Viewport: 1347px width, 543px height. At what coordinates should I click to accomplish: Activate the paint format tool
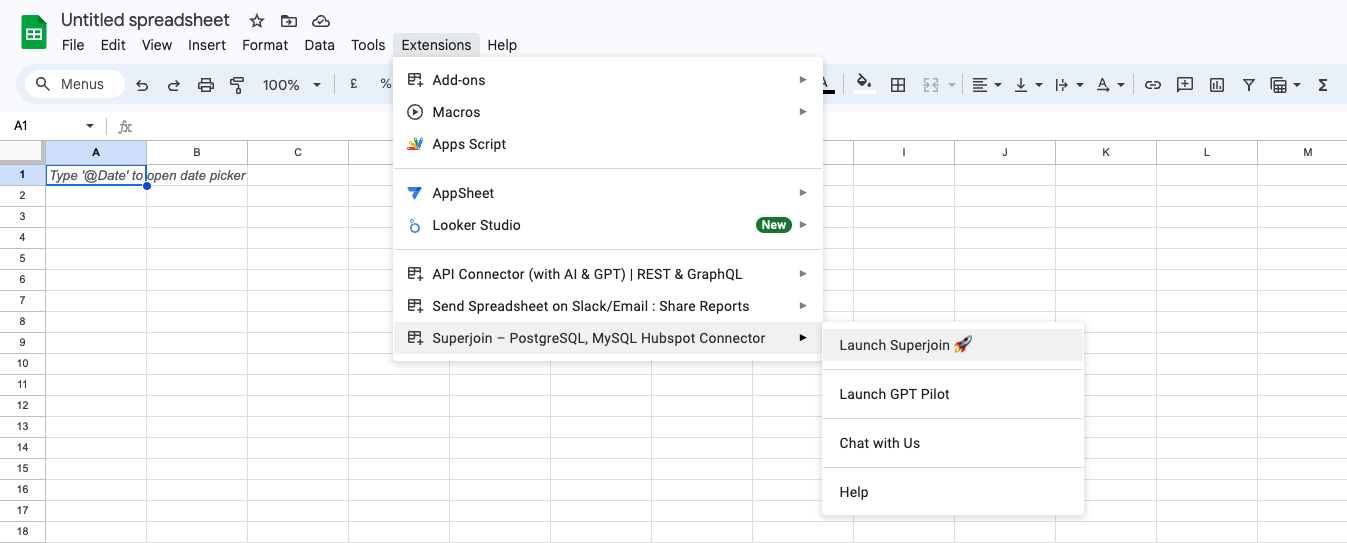[x=237, y=85]
